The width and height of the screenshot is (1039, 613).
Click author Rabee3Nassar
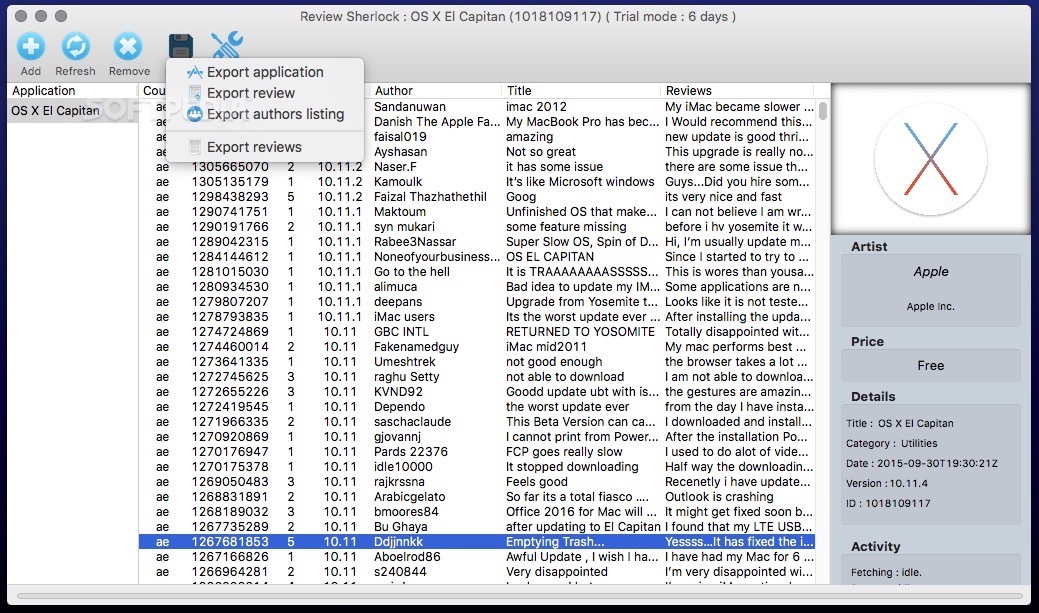(x=415, y=242)
